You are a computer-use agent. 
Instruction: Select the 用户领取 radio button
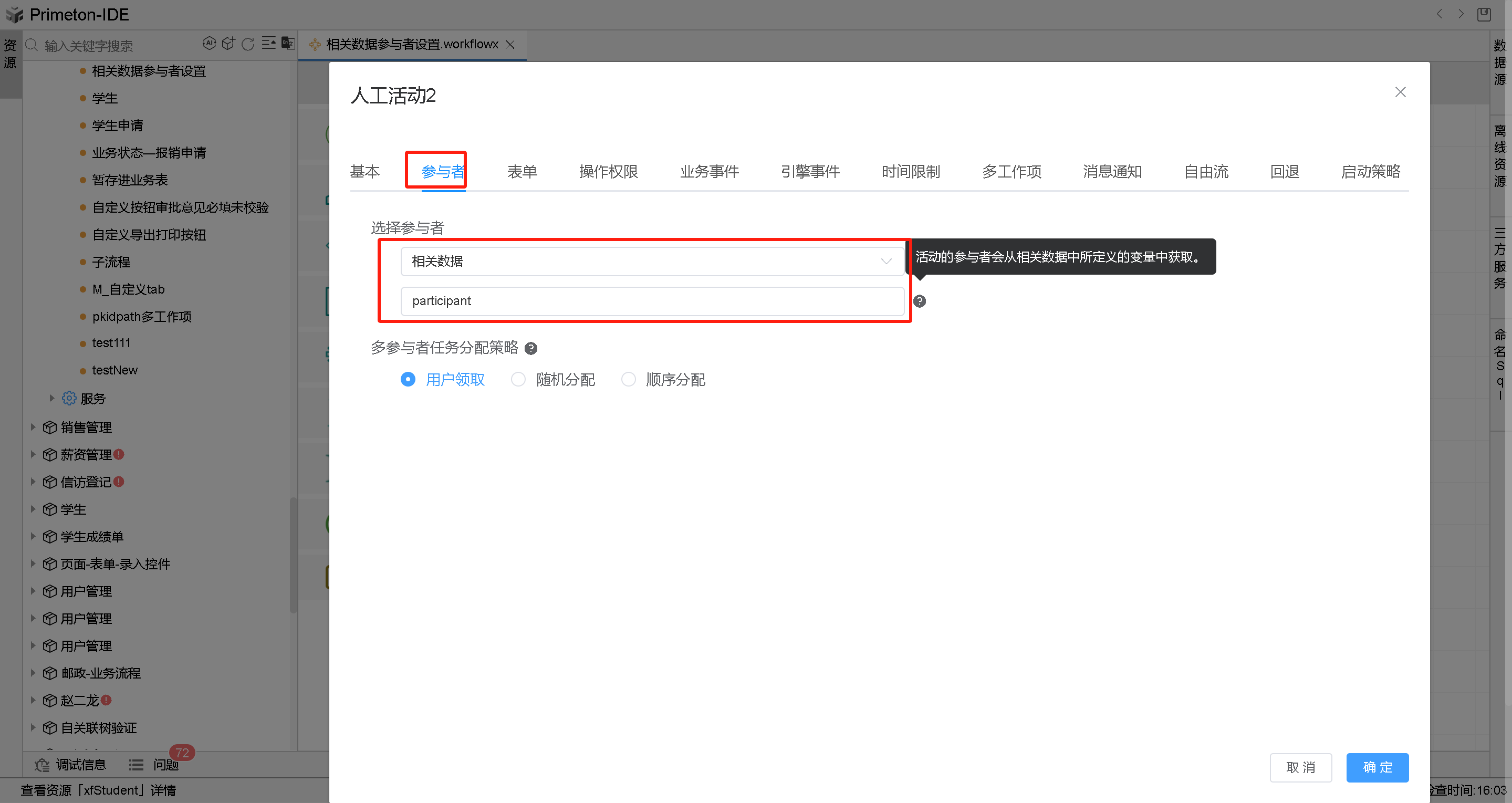tap(409, 379)
